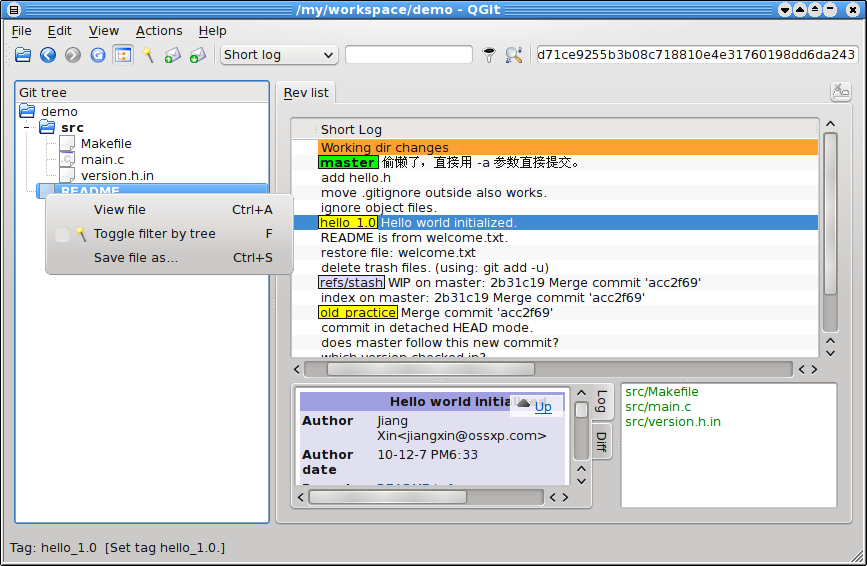Viewport: 867px width, 566px height.
Task: Switch to the Diff vertical tab
Action: 602,442
